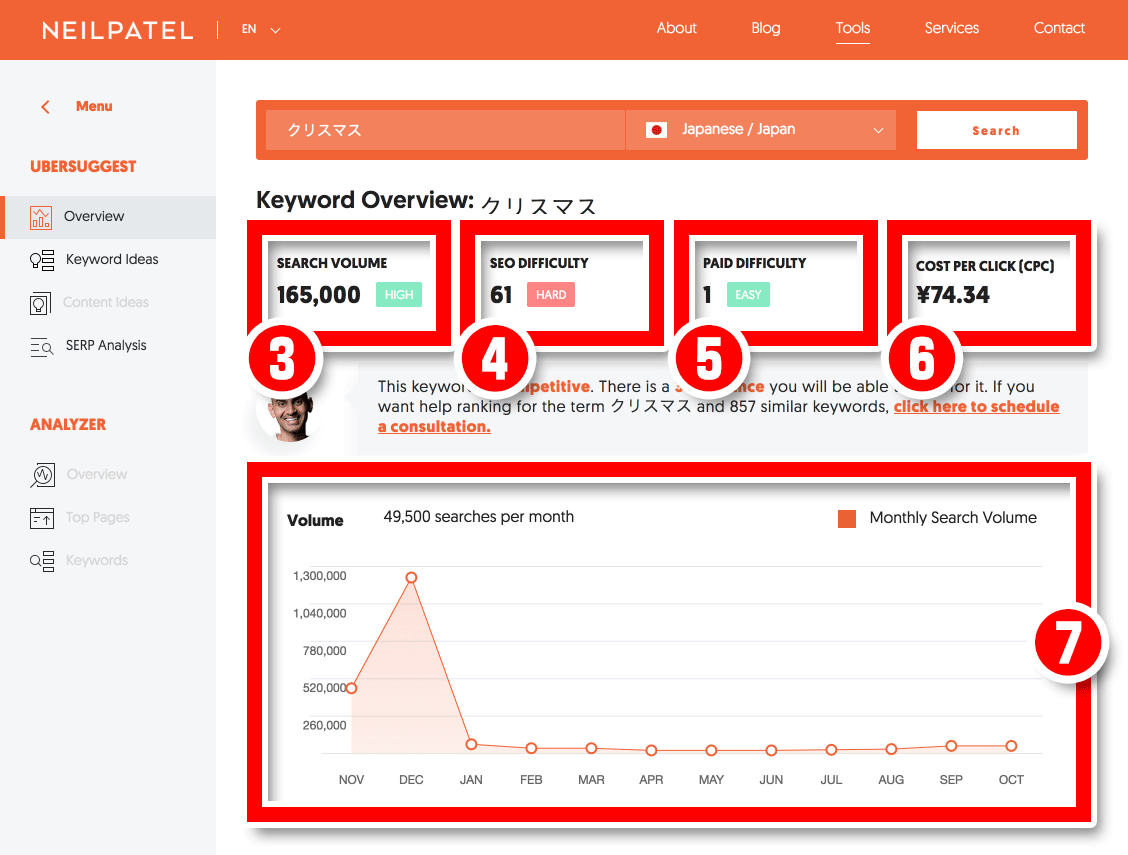Click the SEO difficulty value 61
The height and width of the screenshot is (855, 1128).
501,295
